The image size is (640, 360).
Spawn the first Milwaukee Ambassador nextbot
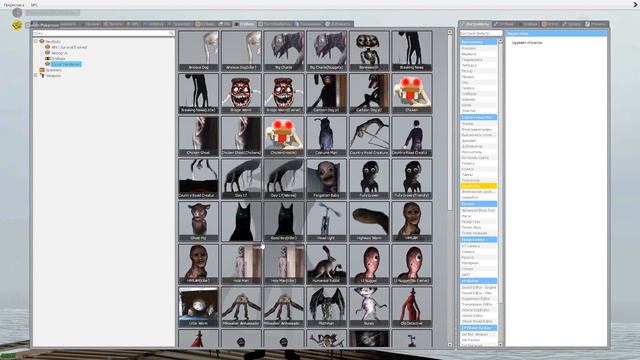click(x=241, y=307)
